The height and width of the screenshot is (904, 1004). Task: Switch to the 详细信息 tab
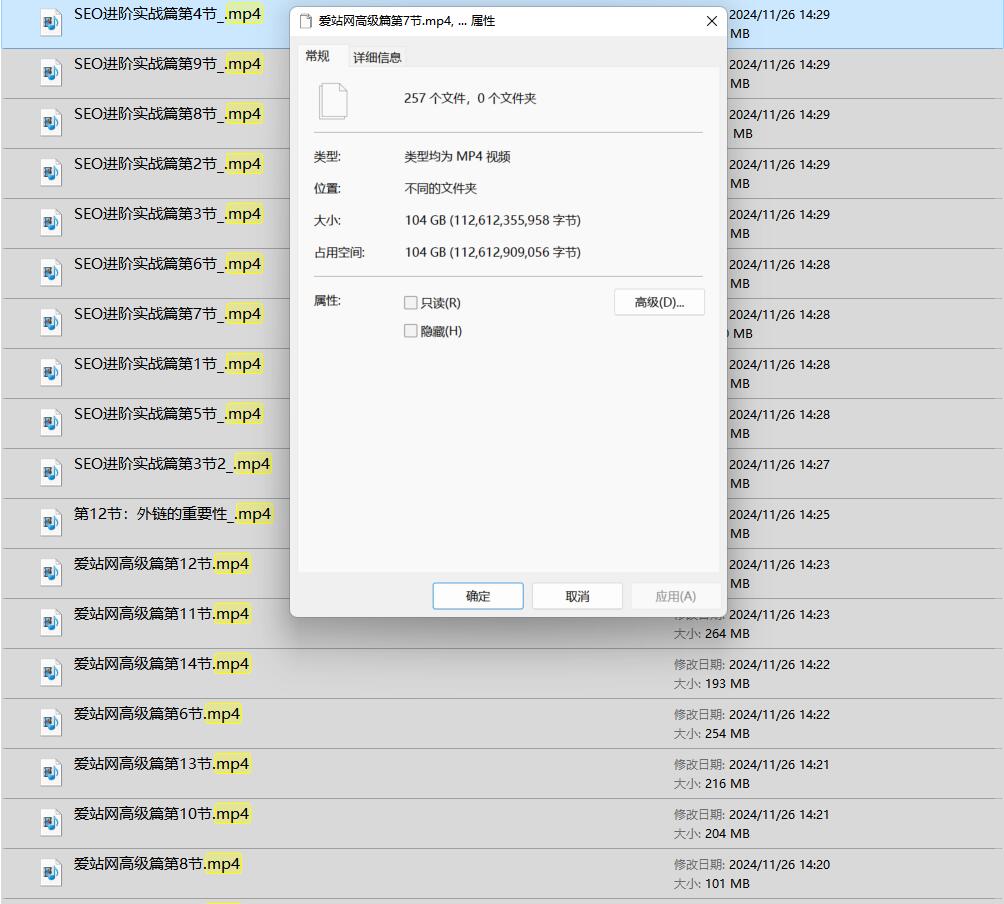coord(377,58)
